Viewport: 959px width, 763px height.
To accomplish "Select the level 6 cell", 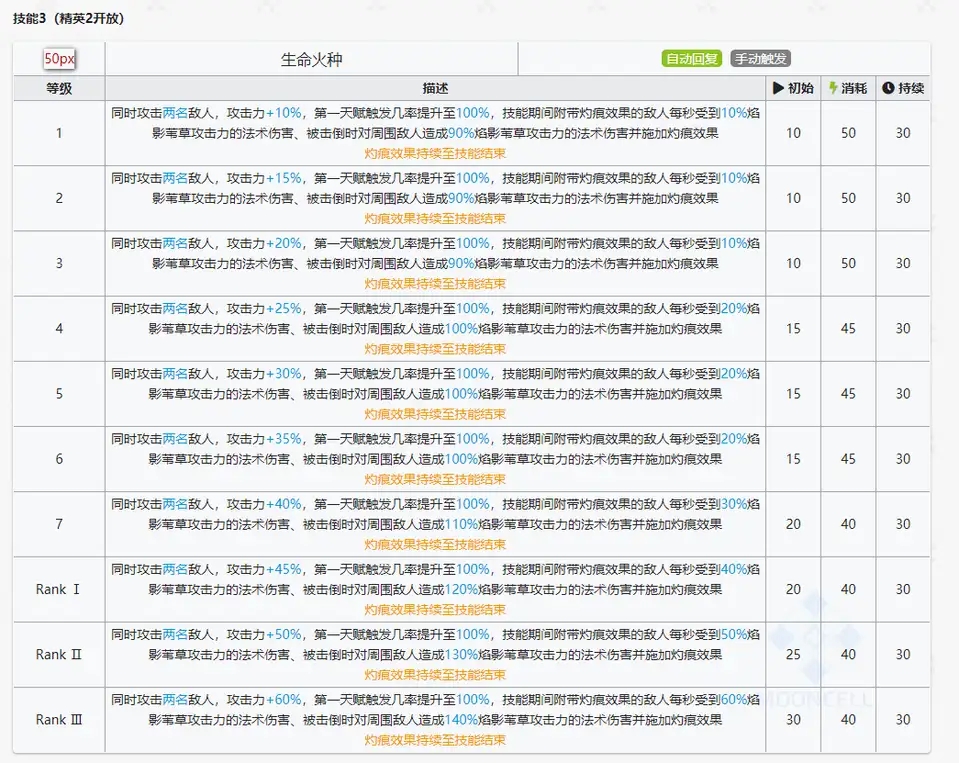I will click(59, 459).
